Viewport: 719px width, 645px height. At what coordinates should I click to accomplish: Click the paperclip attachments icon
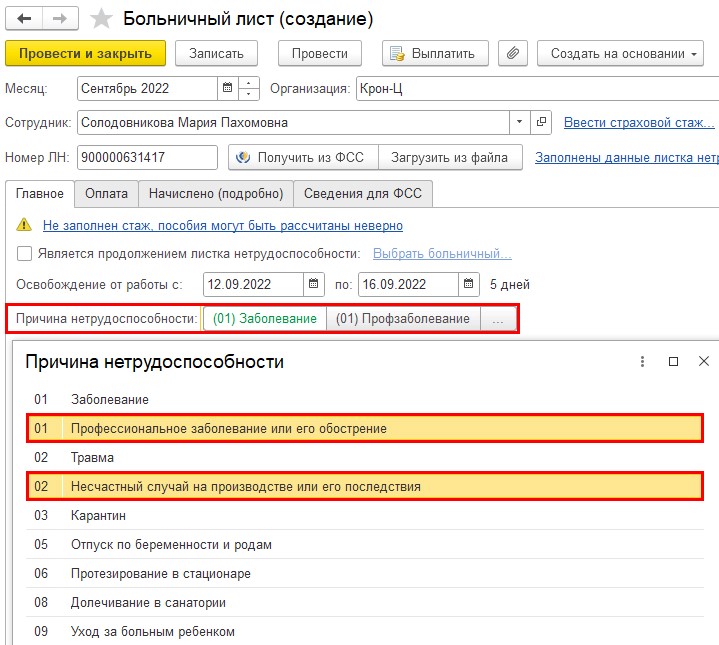click(513, 53)
